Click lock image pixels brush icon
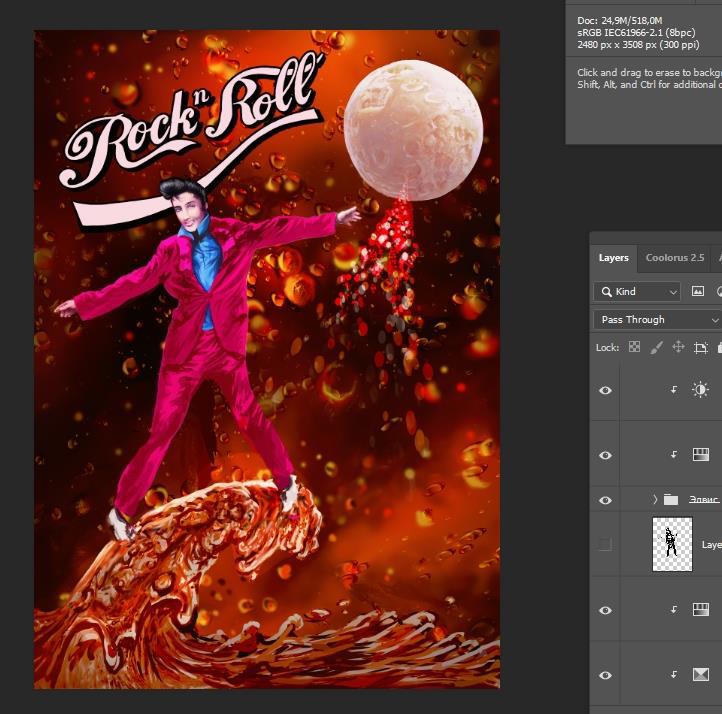Screen dimensions: 722x714 (x=656, y=347)
